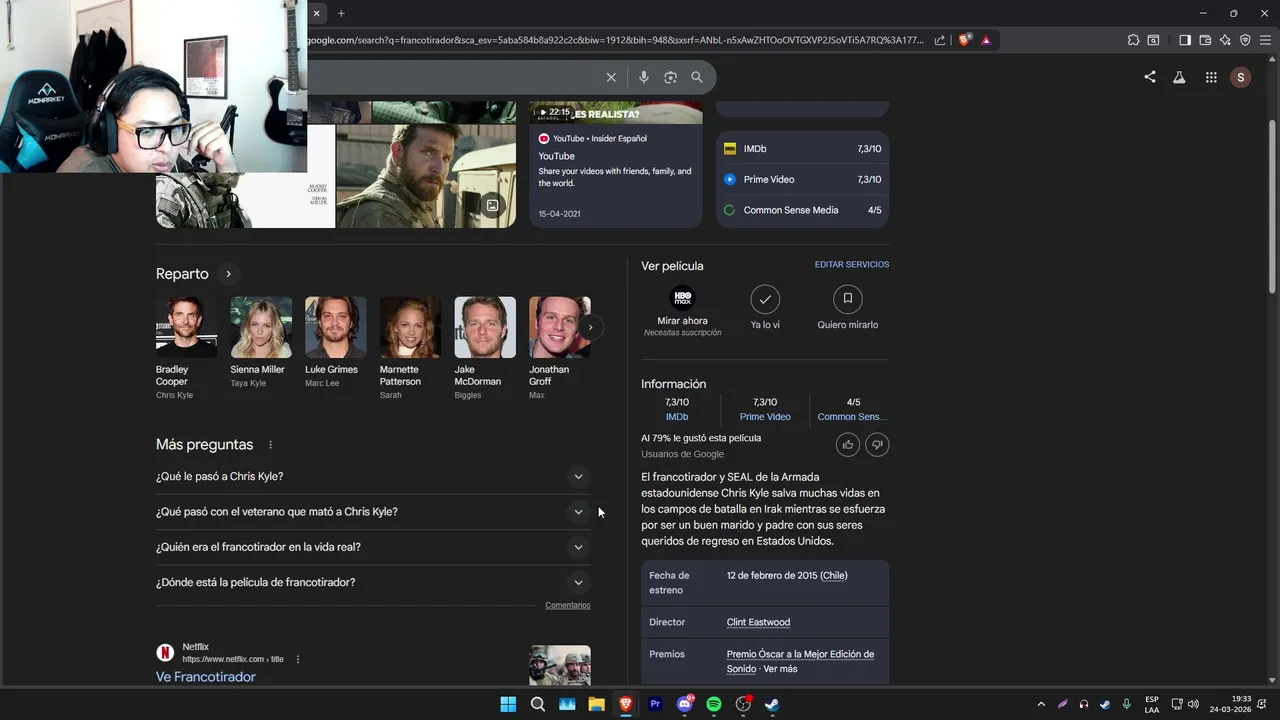Click Google results share icon

(1150, 77)
